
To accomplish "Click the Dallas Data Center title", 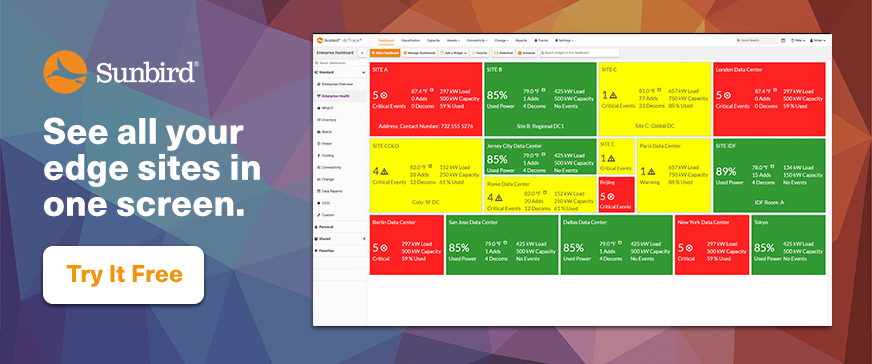I will click(x=584, y=222).
